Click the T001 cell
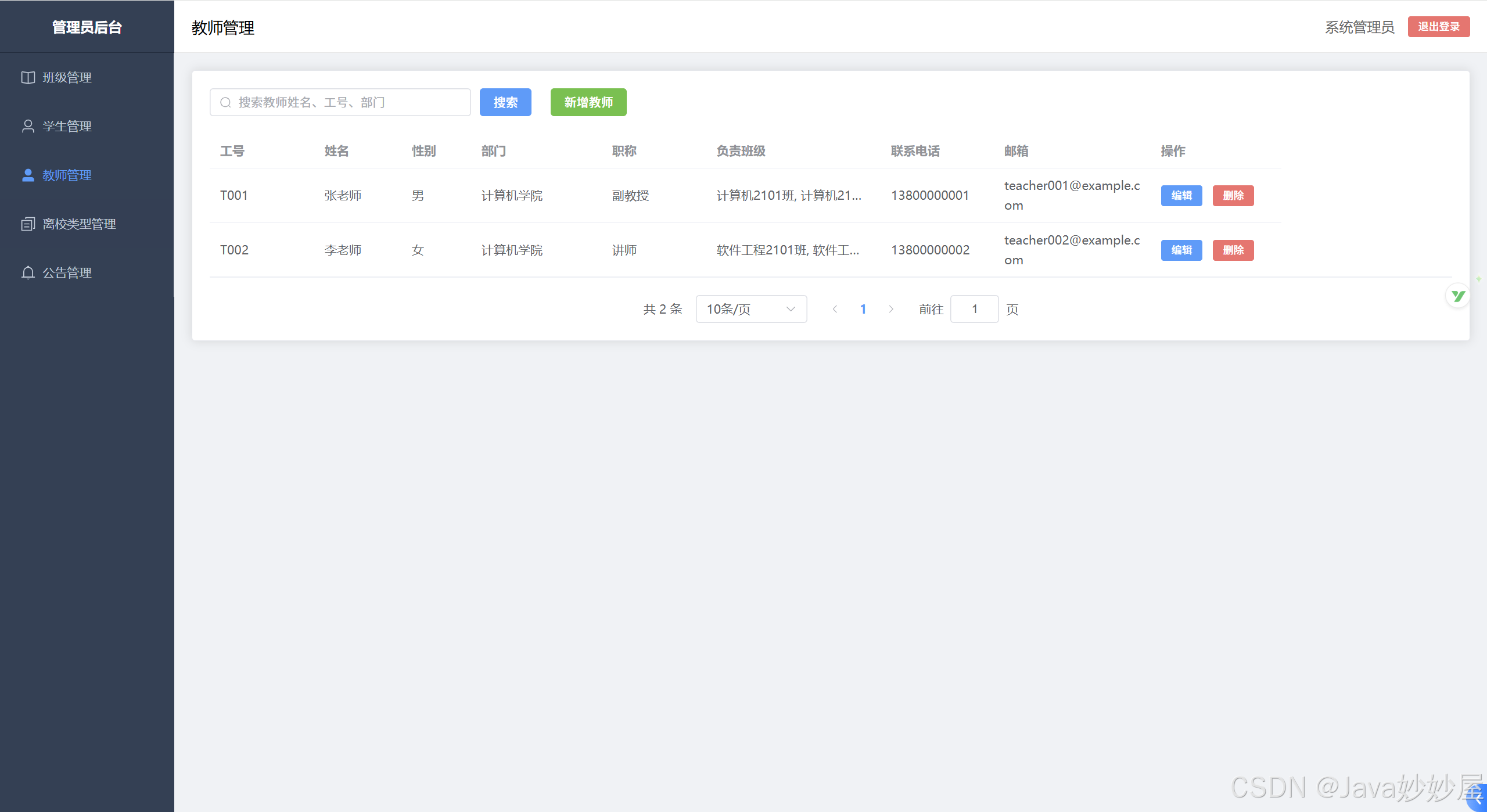Image resolution: width=1487 pixels, height=812 pixels. tap(234, 196)
